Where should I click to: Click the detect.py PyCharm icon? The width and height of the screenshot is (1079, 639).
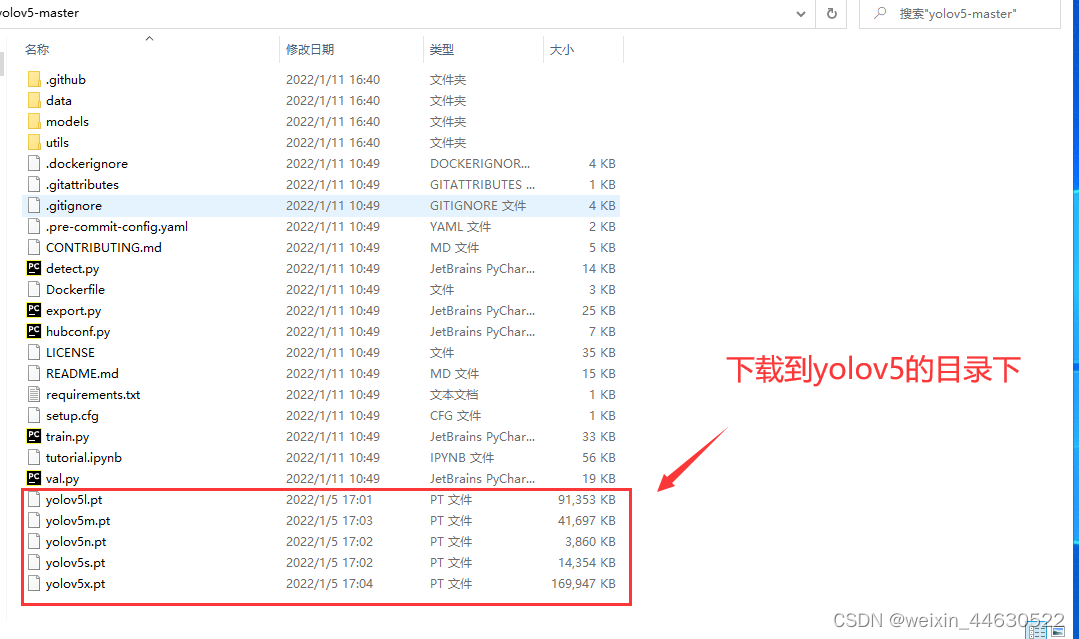click(x=34, y=268)
